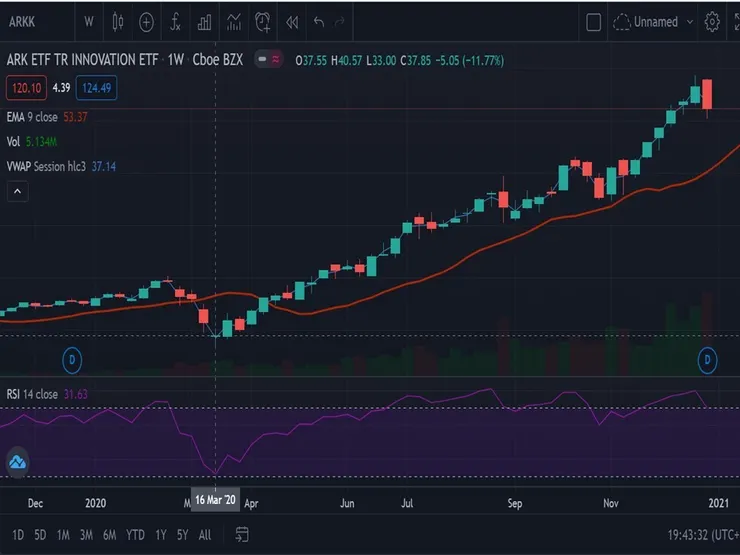Click the 4.39 spread value

point(61,88)
